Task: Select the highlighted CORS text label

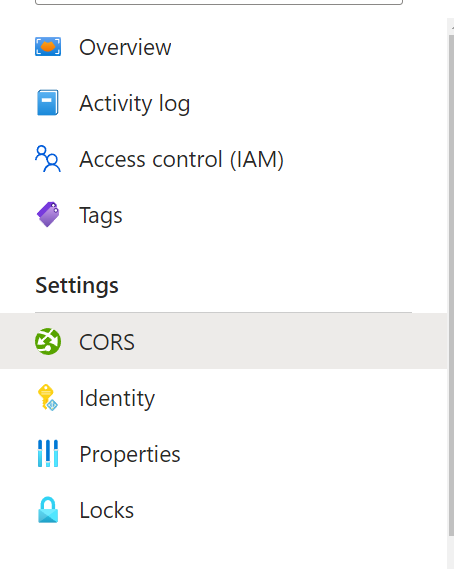Action: point(107,342)
